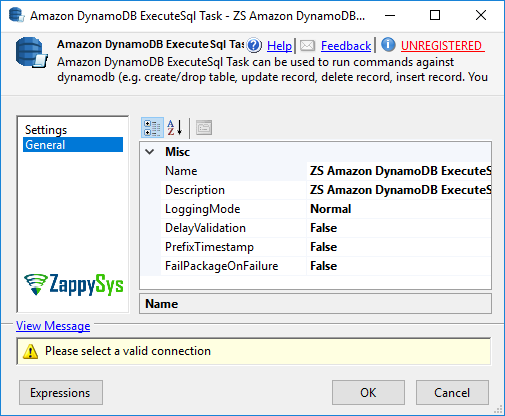Open the Settings tab
The width and height of the screenshot is (505, 416).
[46, 130]
